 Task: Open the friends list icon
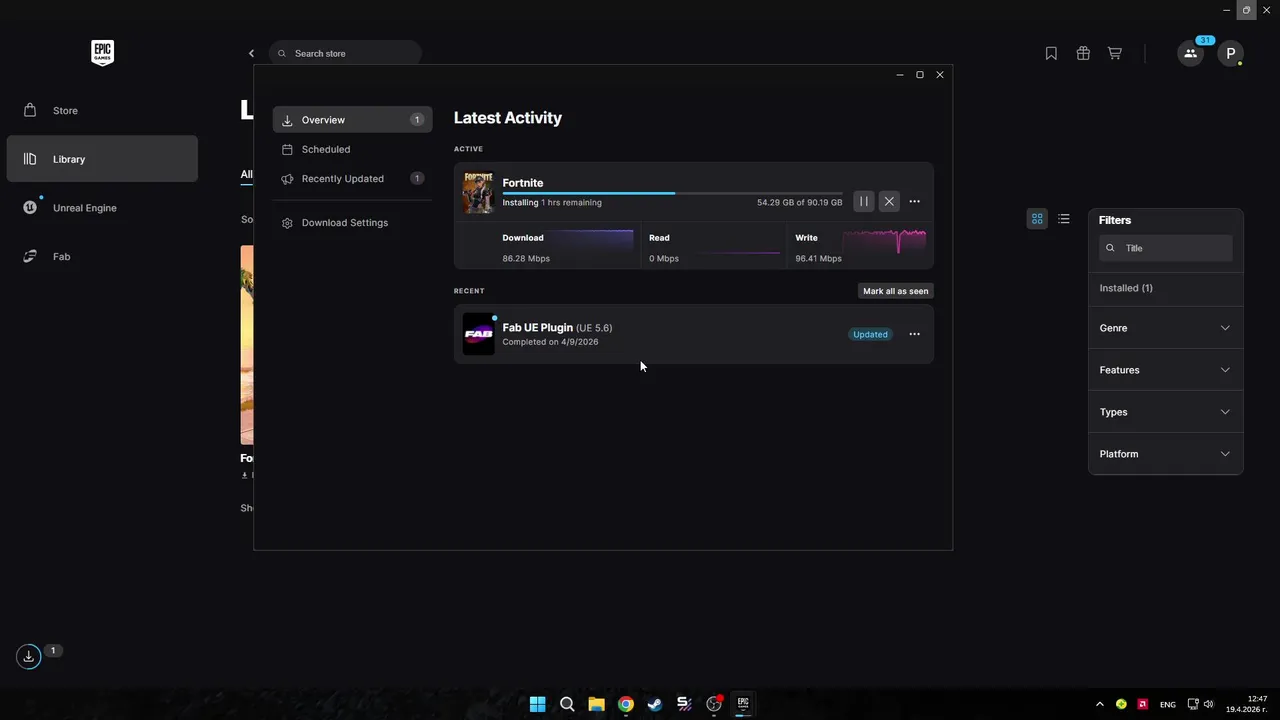tap(1190, 53)
